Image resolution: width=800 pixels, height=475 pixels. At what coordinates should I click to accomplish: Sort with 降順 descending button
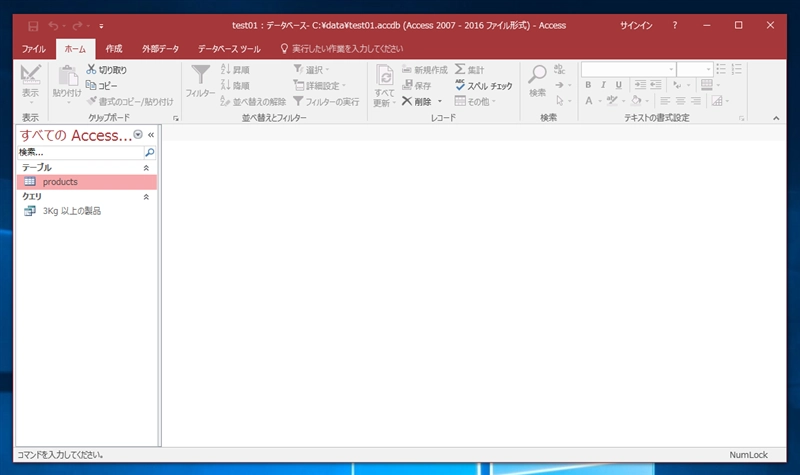click(235, 85)
